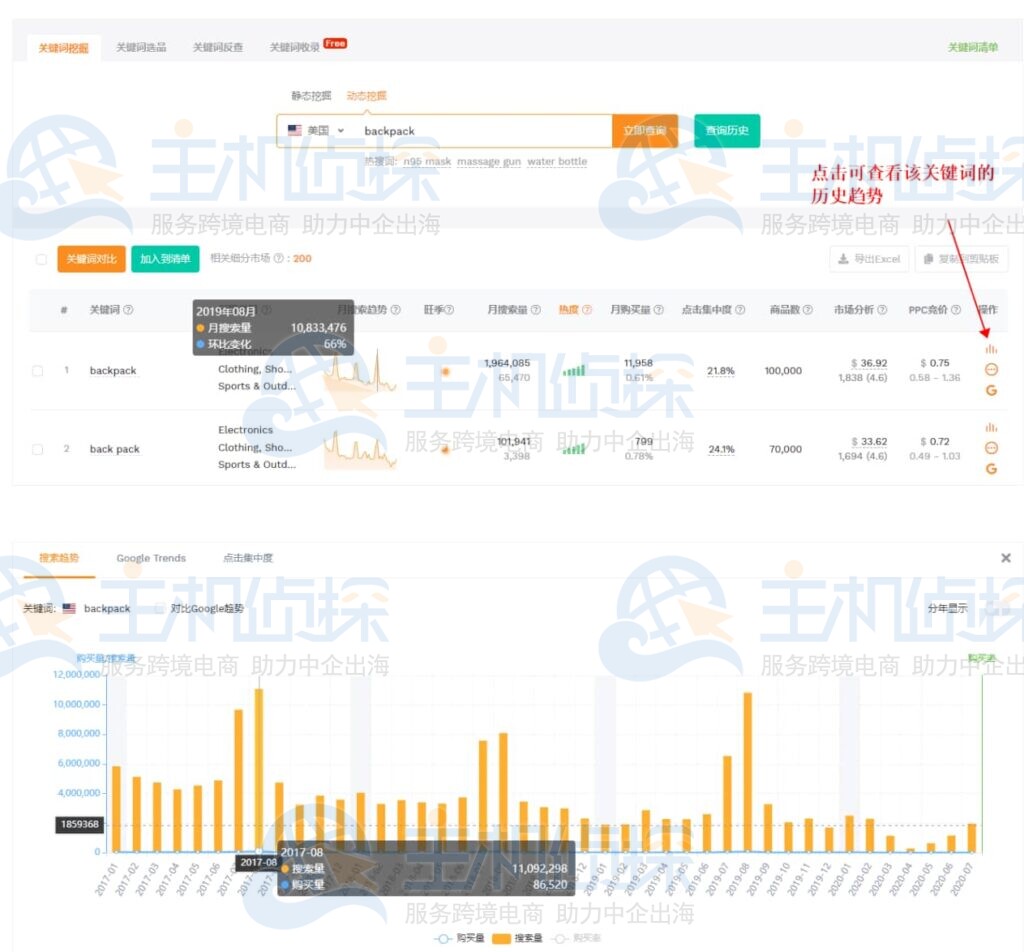Open trend chart icon for back pack row
Image resolution: width=1024 pixels, height=952 pixels.
[991, 428]
